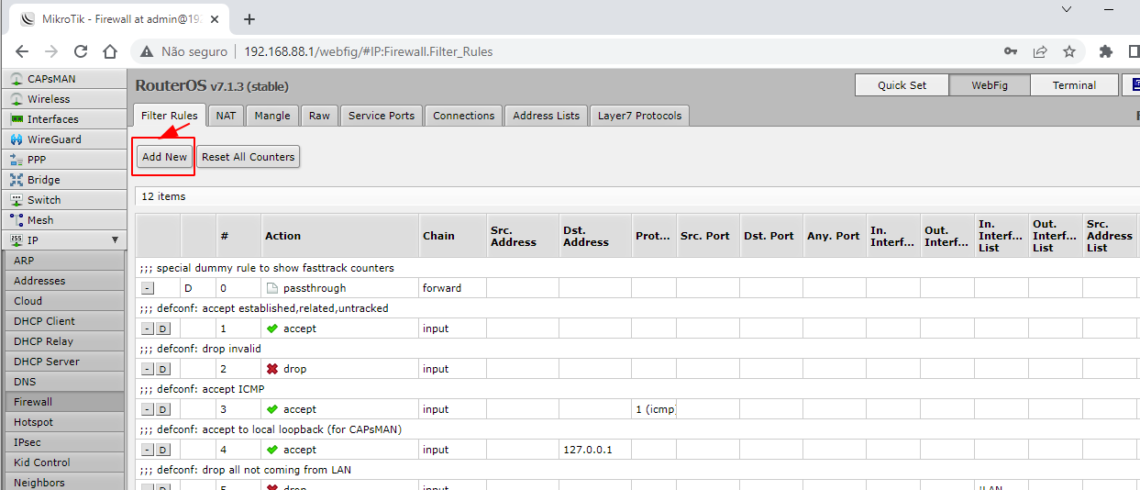Open browser extensions puzzle icon

tap(1107, 52)
